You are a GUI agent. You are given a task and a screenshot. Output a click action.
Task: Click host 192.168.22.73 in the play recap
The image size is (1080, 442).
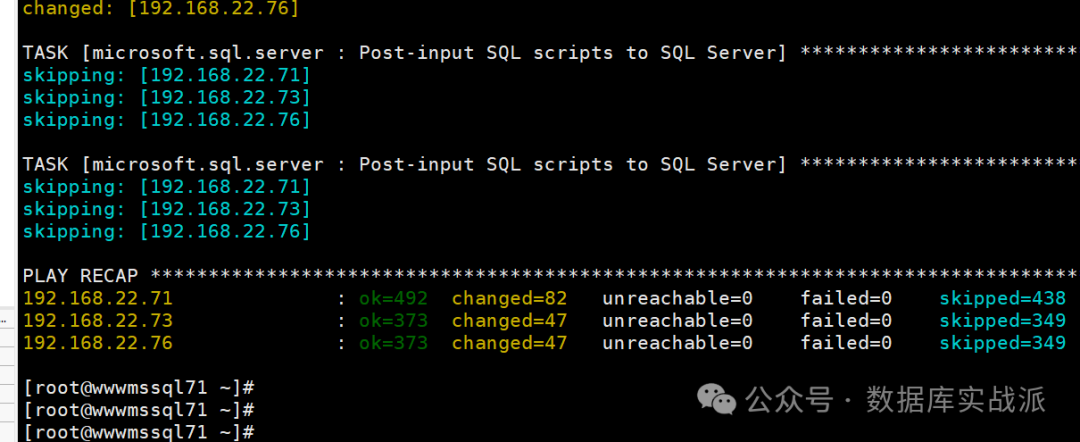(97, 320)
